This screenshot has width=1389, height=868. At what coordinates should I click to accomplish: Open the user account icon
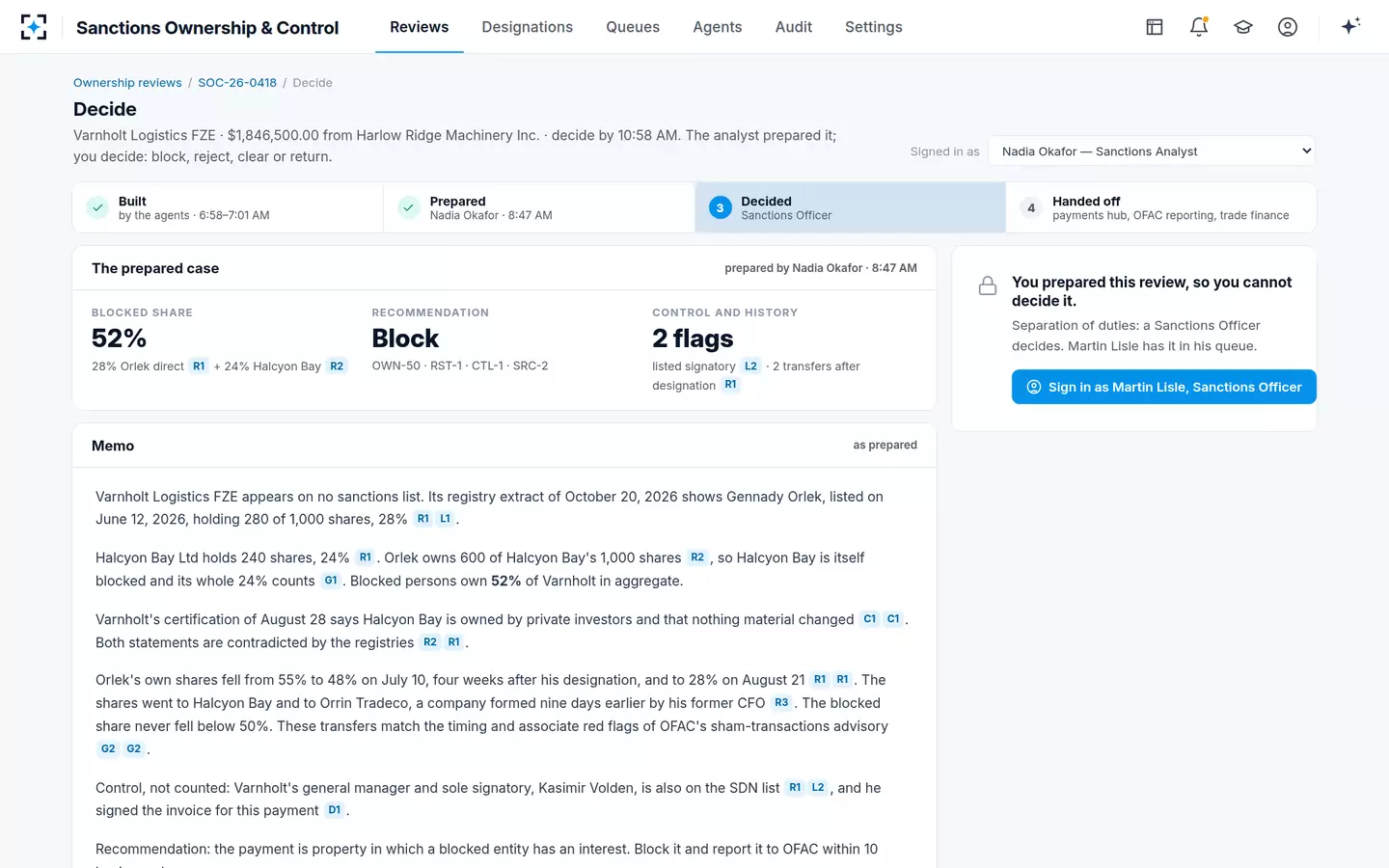point(1288,27)
